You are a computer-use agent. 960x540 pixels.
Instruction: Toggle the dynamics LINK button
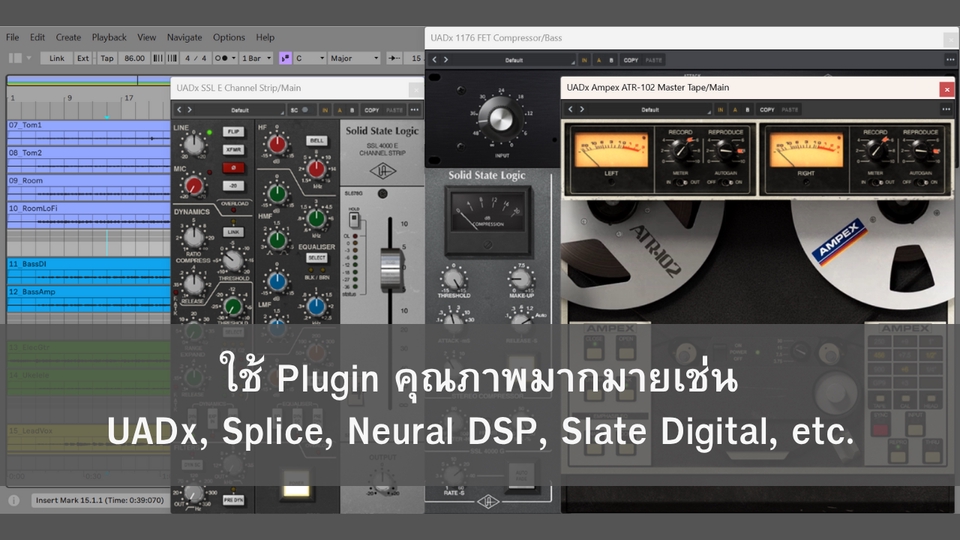click(233, 232)
